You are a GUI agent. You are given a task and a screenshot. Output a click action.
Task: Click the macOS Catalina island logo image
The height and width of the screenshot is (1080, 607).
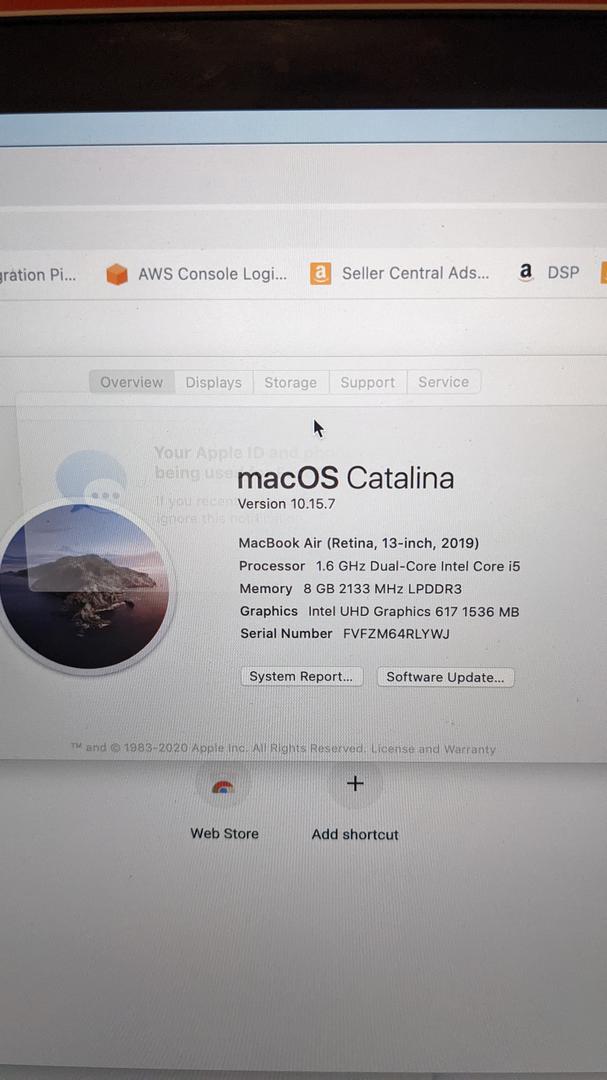point(85,586)
